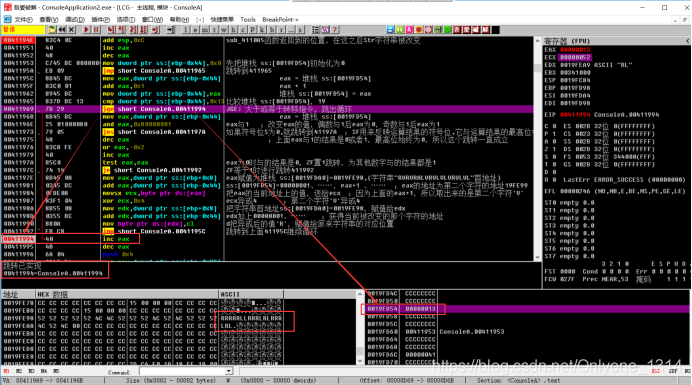Open the 窗口(W) menu
692x385 pixels.
click(x=152, y=19)
